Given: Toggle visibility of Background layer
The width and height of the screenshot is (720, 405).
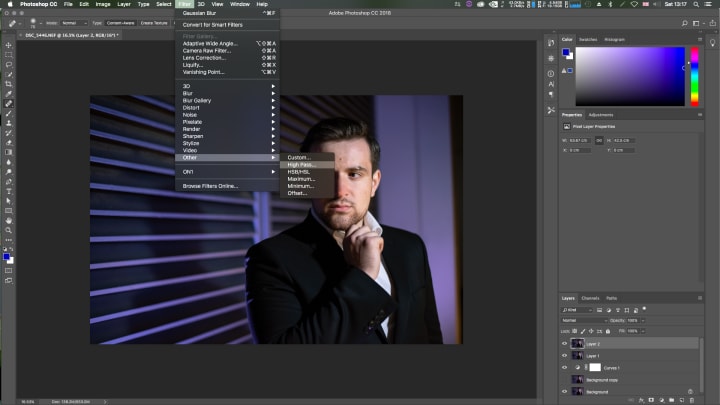Looking at the screenshot, I should click(x=564, y=391).
